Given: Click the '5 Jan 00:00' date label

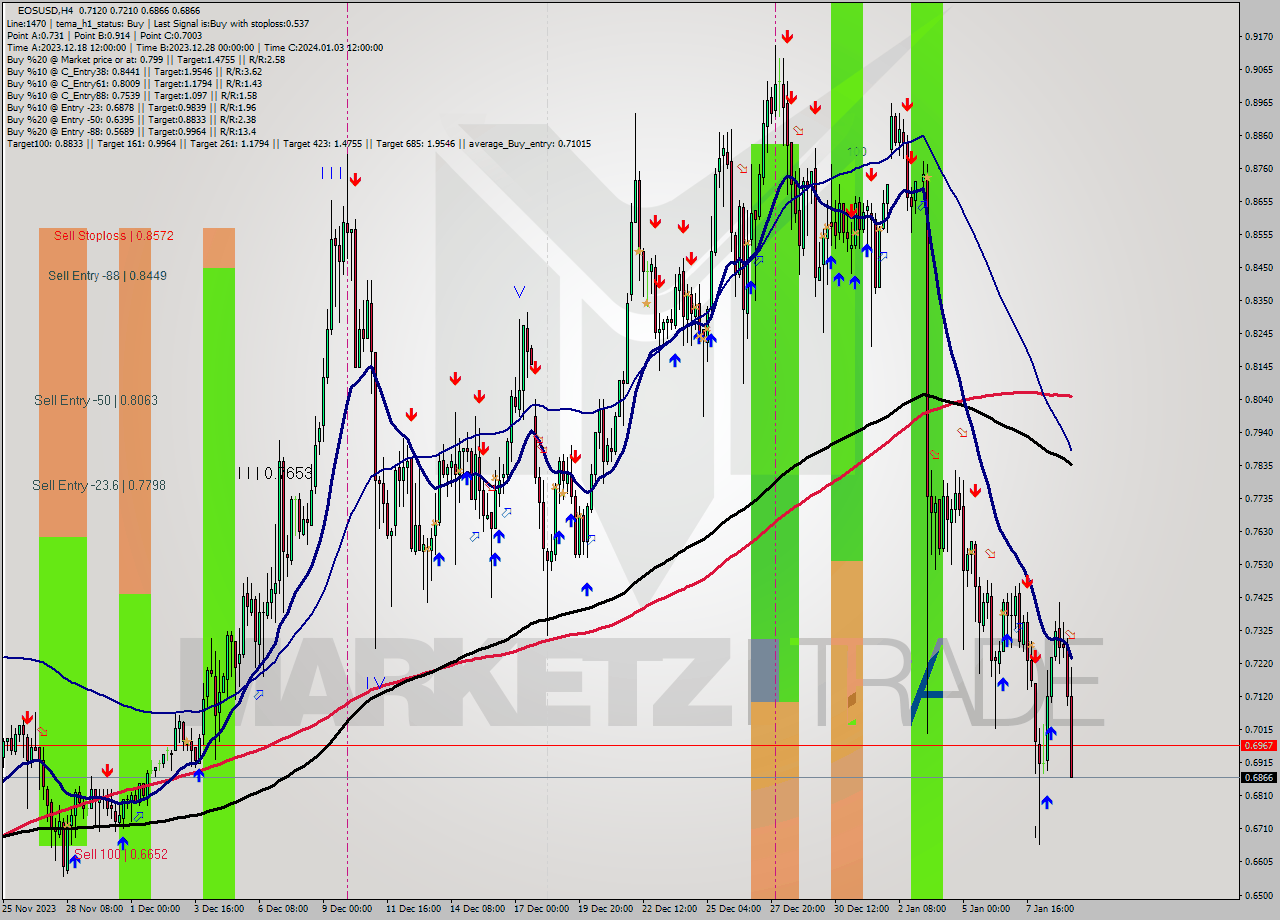Looking at the screenshot, I should [x=987, y=909].
